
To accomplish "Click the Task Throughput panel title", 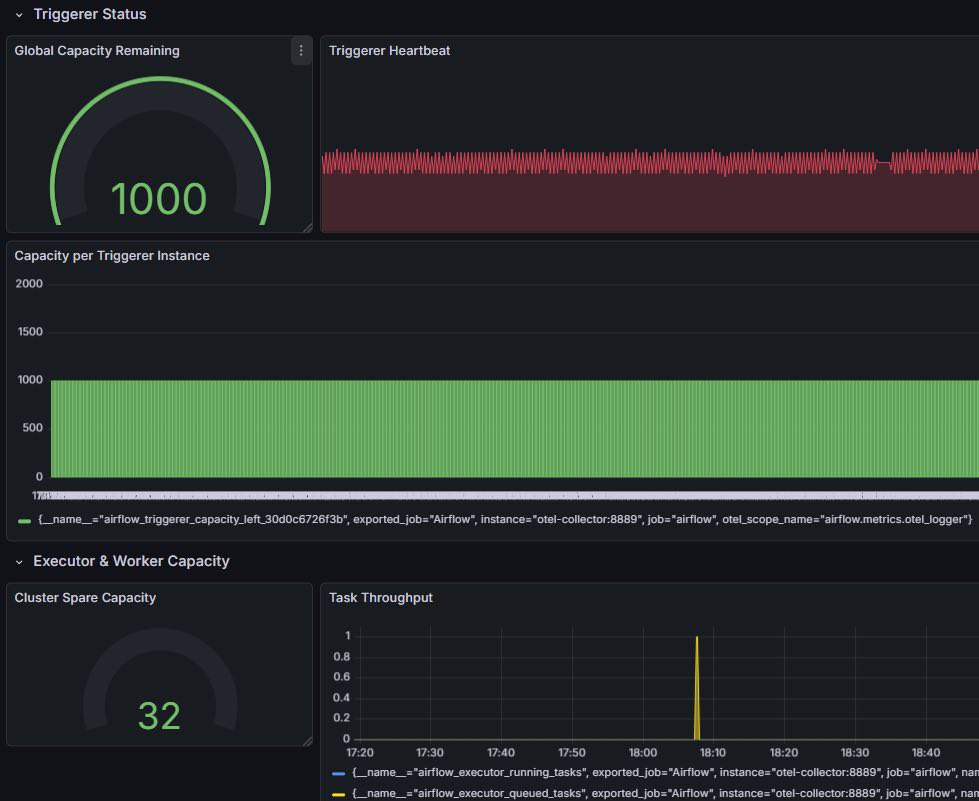I will click(x=381, y=597).
